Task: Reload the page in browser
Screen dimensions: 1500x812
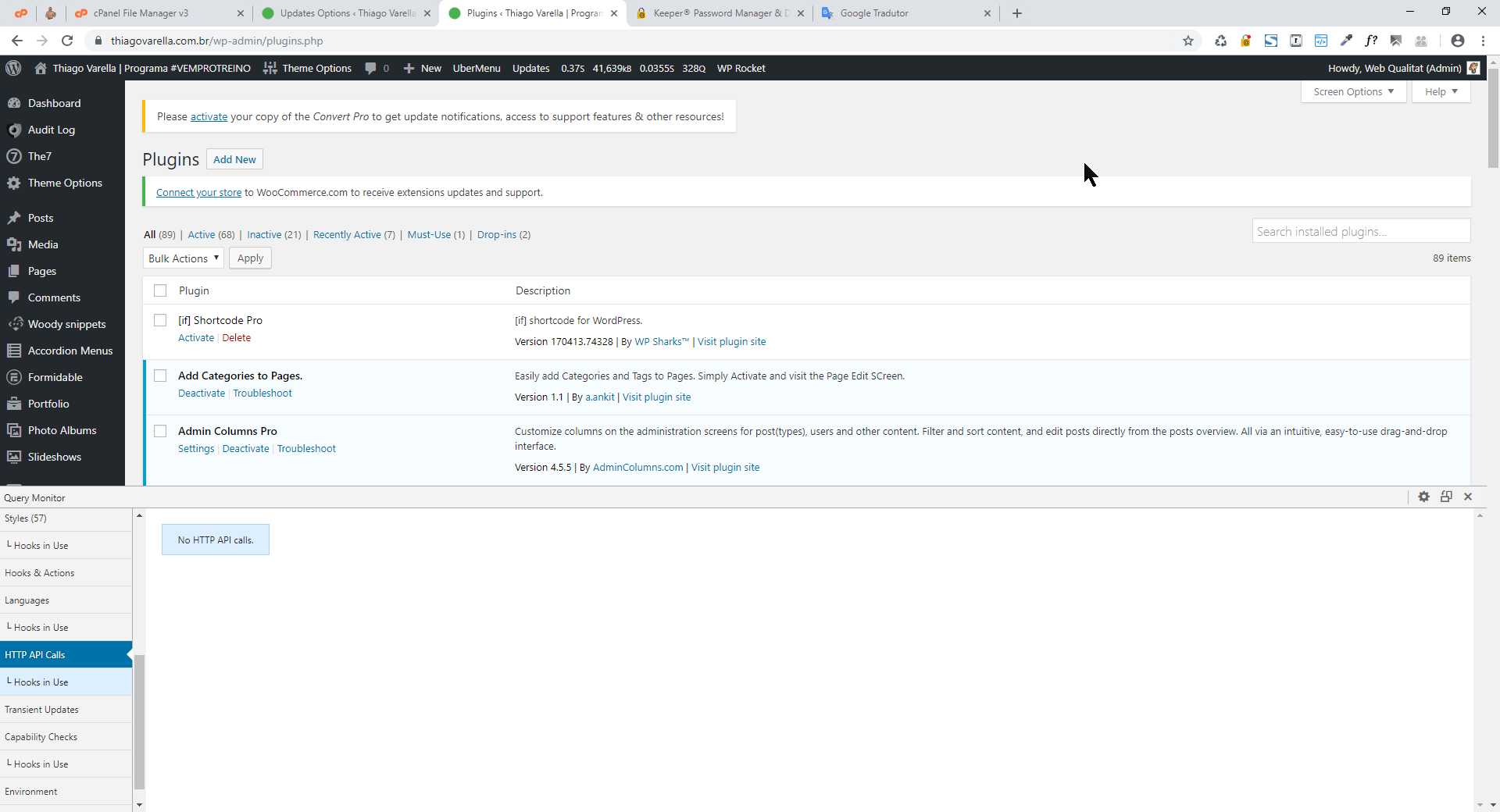Action: 67,41
